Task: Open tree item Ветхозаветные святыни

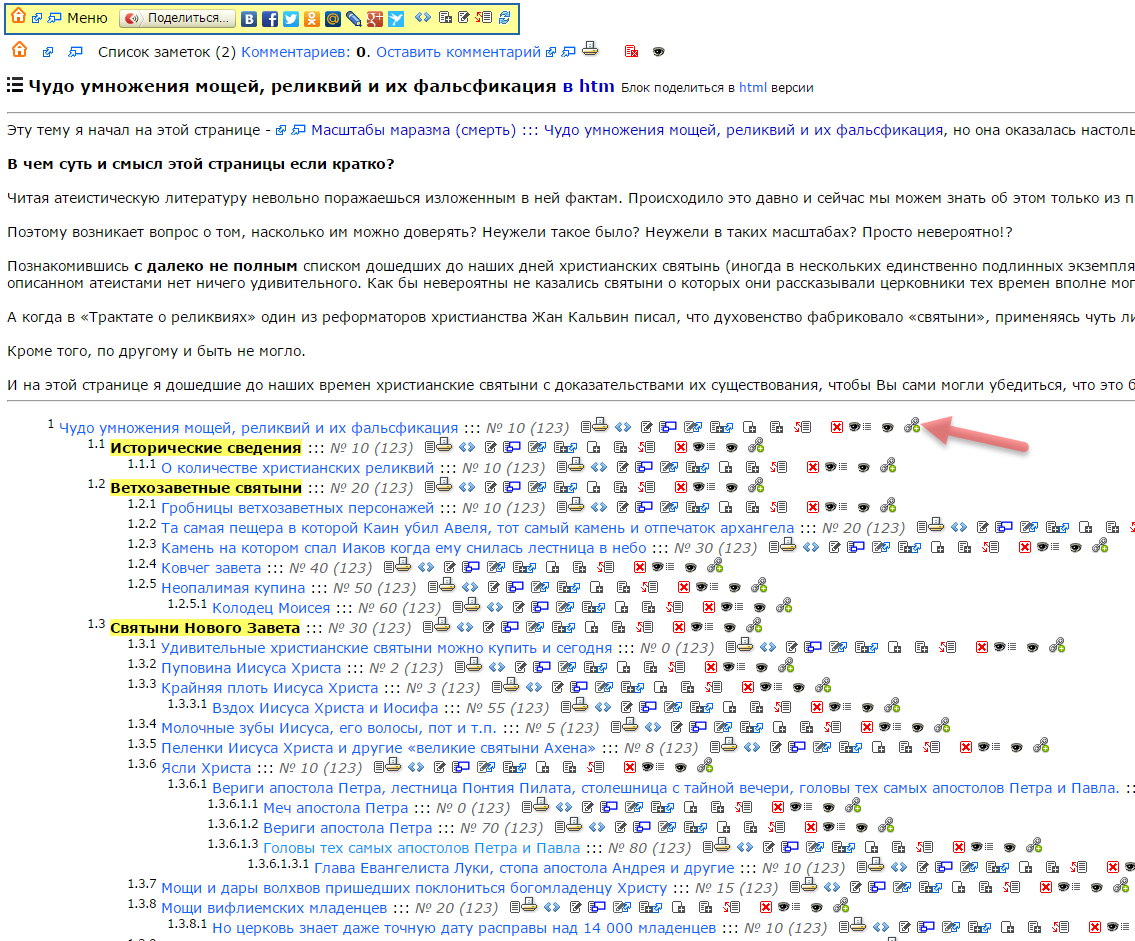Action: (206, 487)
